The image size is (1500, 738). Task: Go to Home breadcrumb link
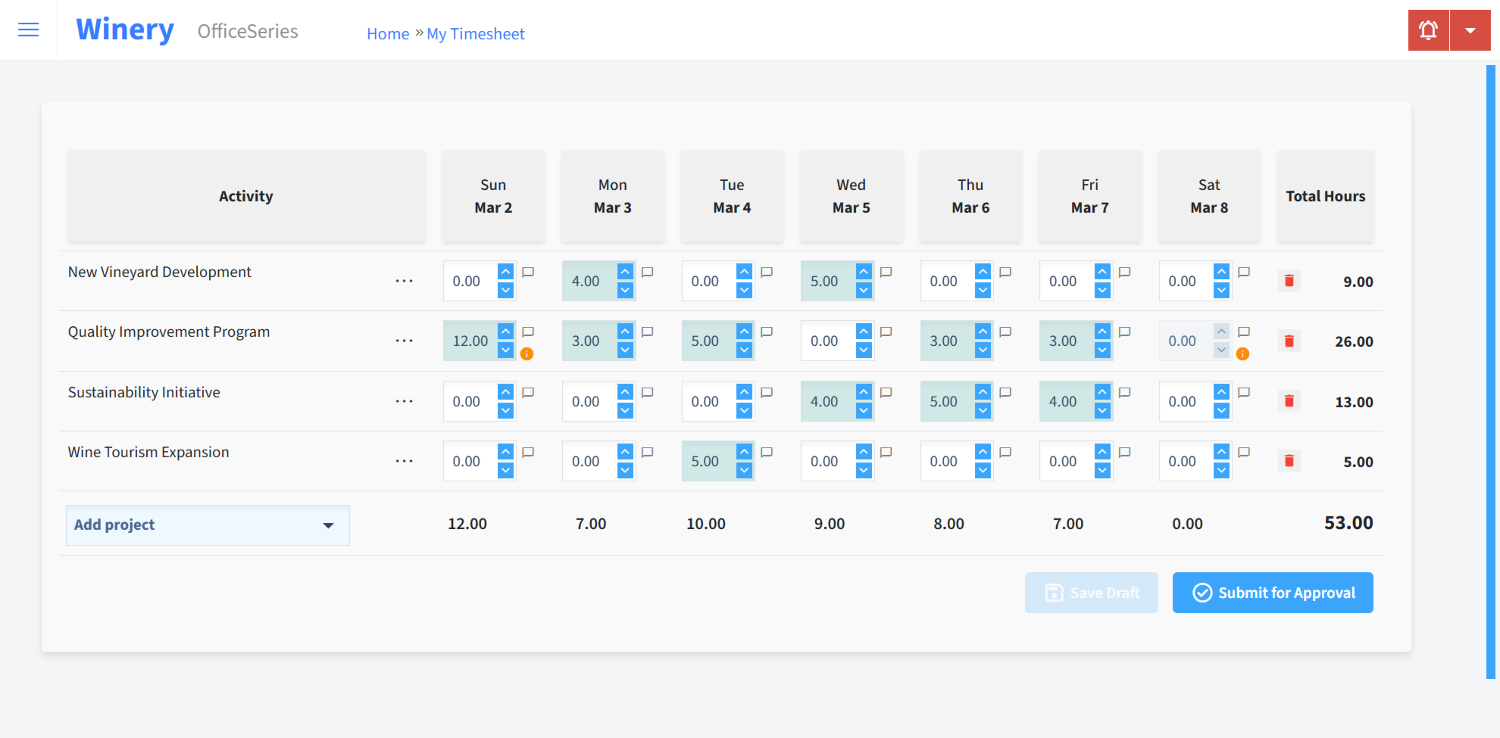point(387,34)
